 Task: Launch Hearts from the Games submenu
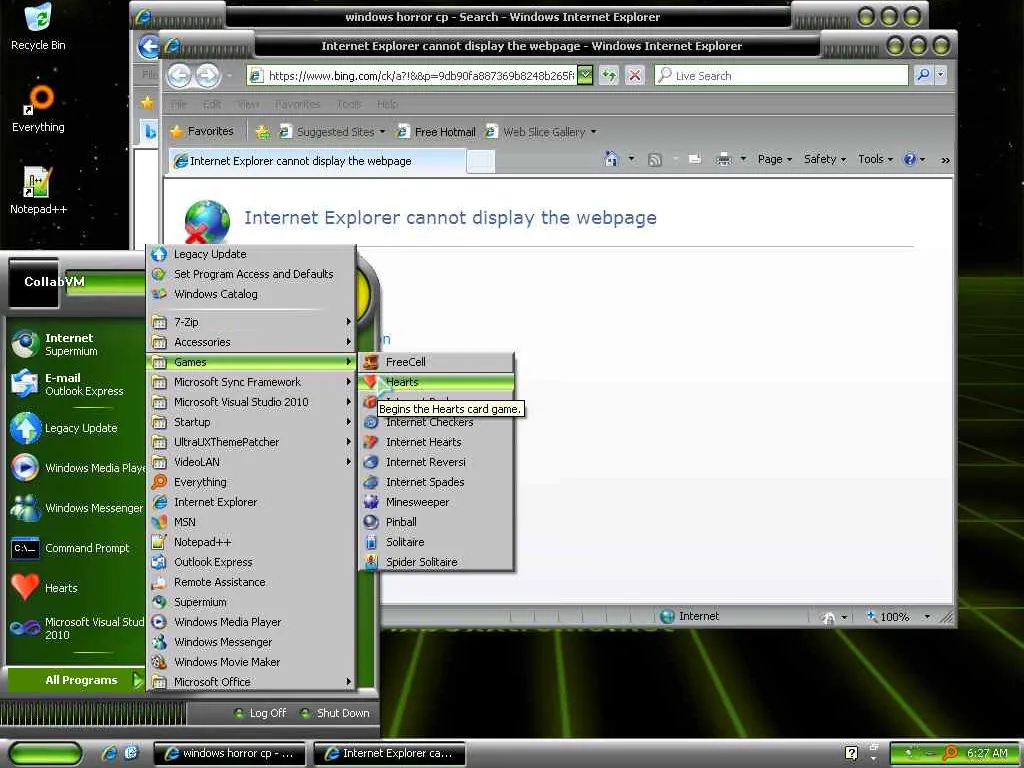coord(436,382)
